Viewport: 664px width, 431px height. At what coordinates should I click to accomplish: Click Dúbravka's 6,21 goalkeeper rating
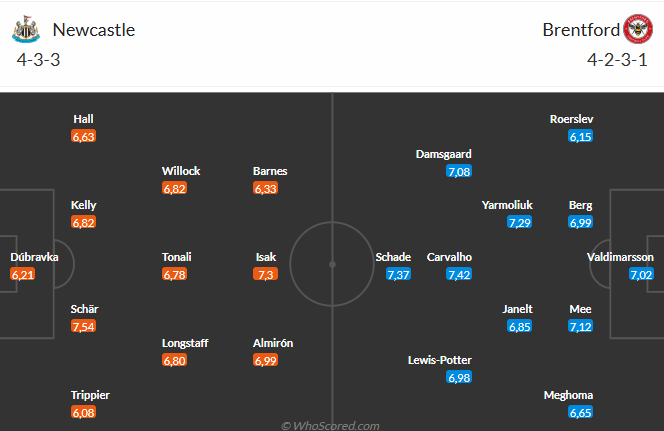[x=23, y=274]
